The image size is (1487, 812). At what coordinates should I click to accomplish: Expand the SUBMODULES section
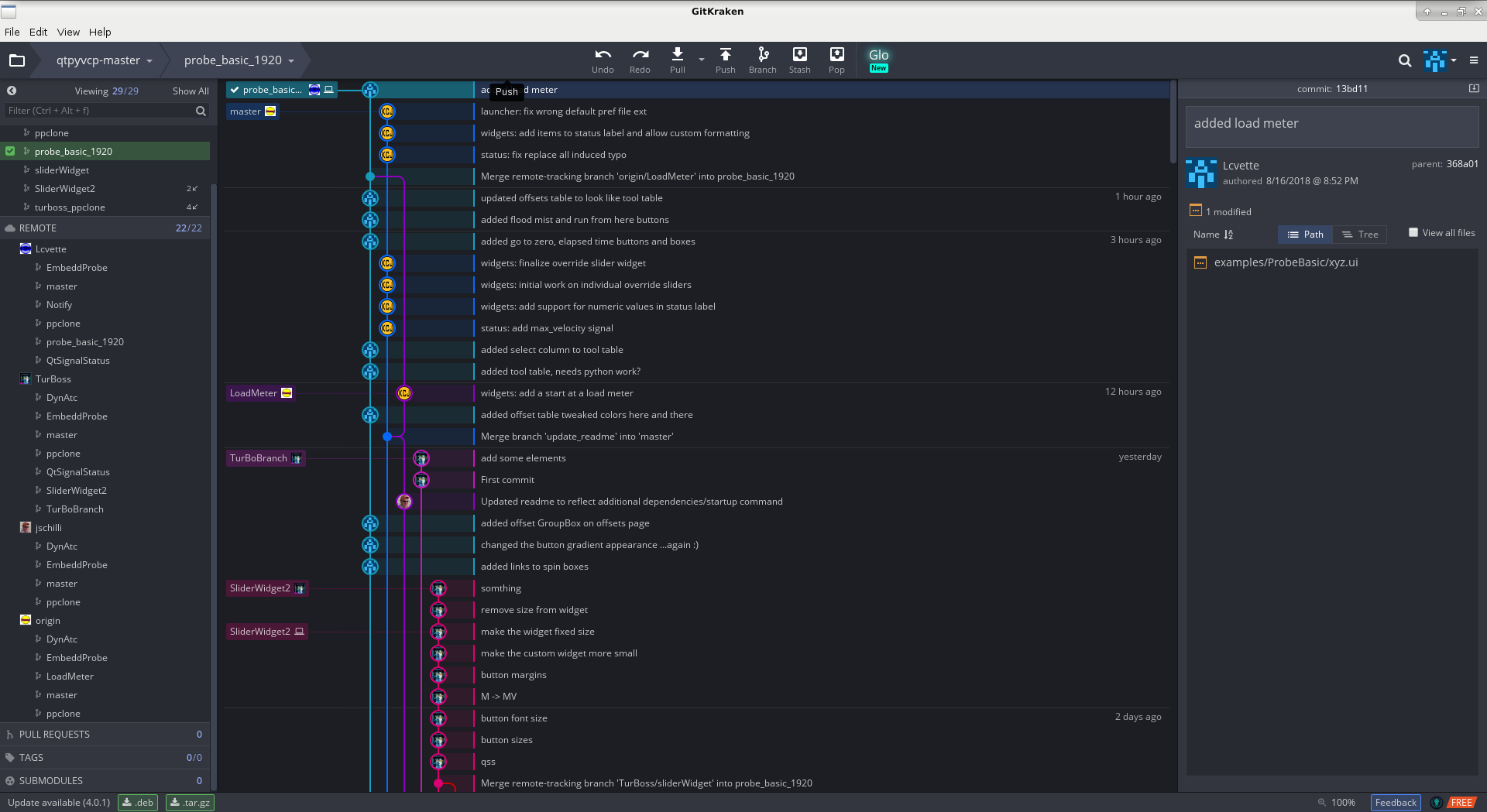click(x=105, y=781)
